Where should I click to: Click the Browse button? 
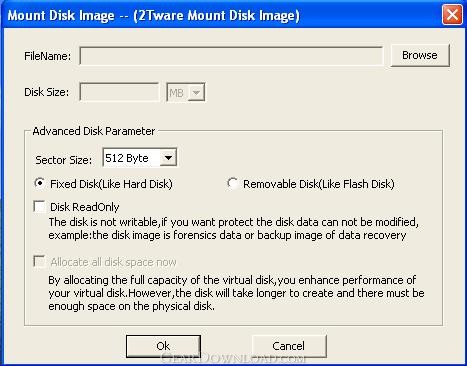(x=420, y=55)
